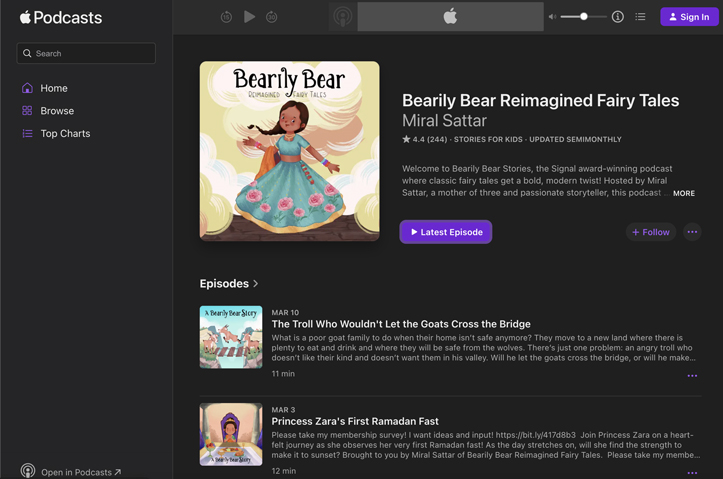Click Open in Podcasts link

[x=81, y=472]
